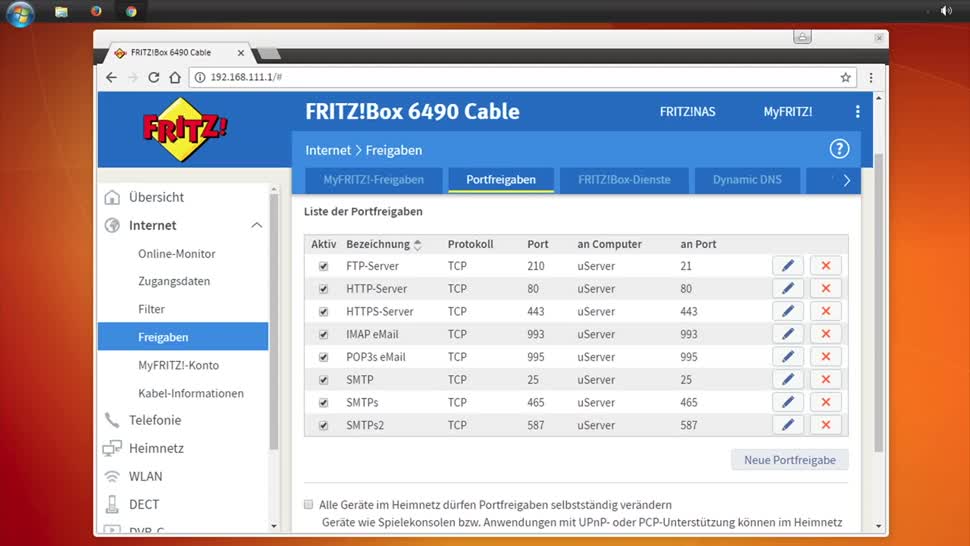Edit the POP3s eMail entry
The image size is (970, 546).
click(788, 357)
